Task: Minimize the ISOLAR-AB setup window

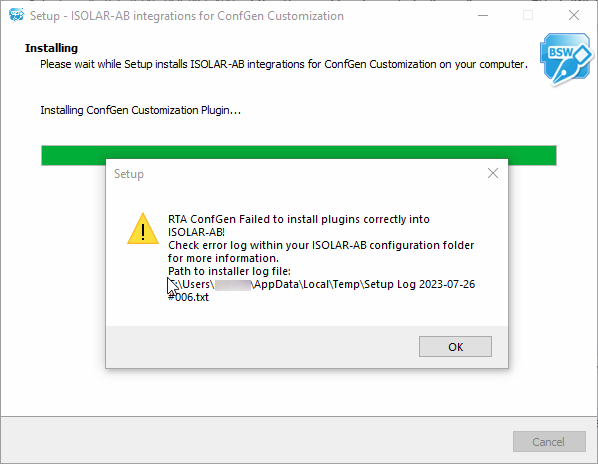Action: point(483,15)
